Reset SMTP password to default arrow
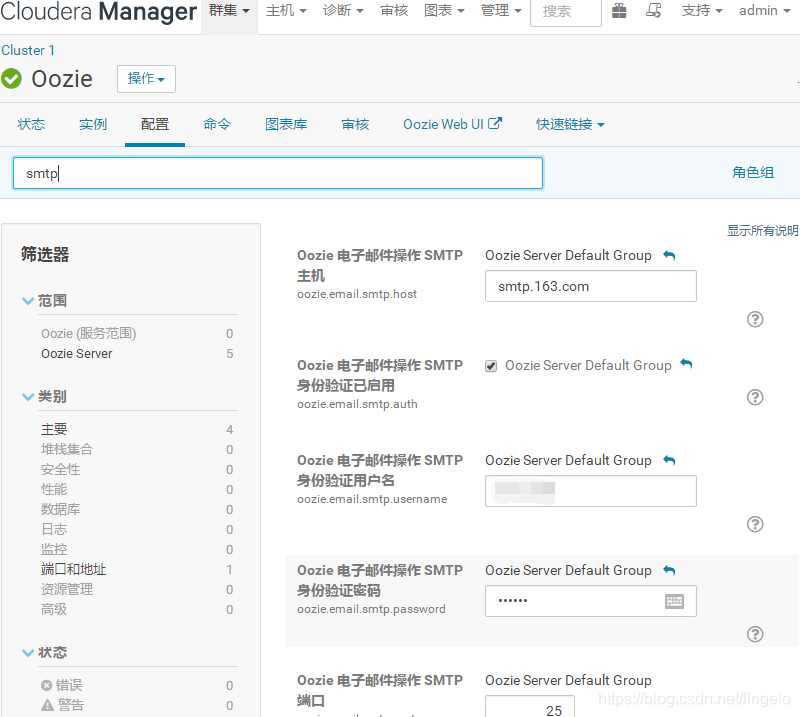Viewport: 800px width, 717px height. coord(669,570)
